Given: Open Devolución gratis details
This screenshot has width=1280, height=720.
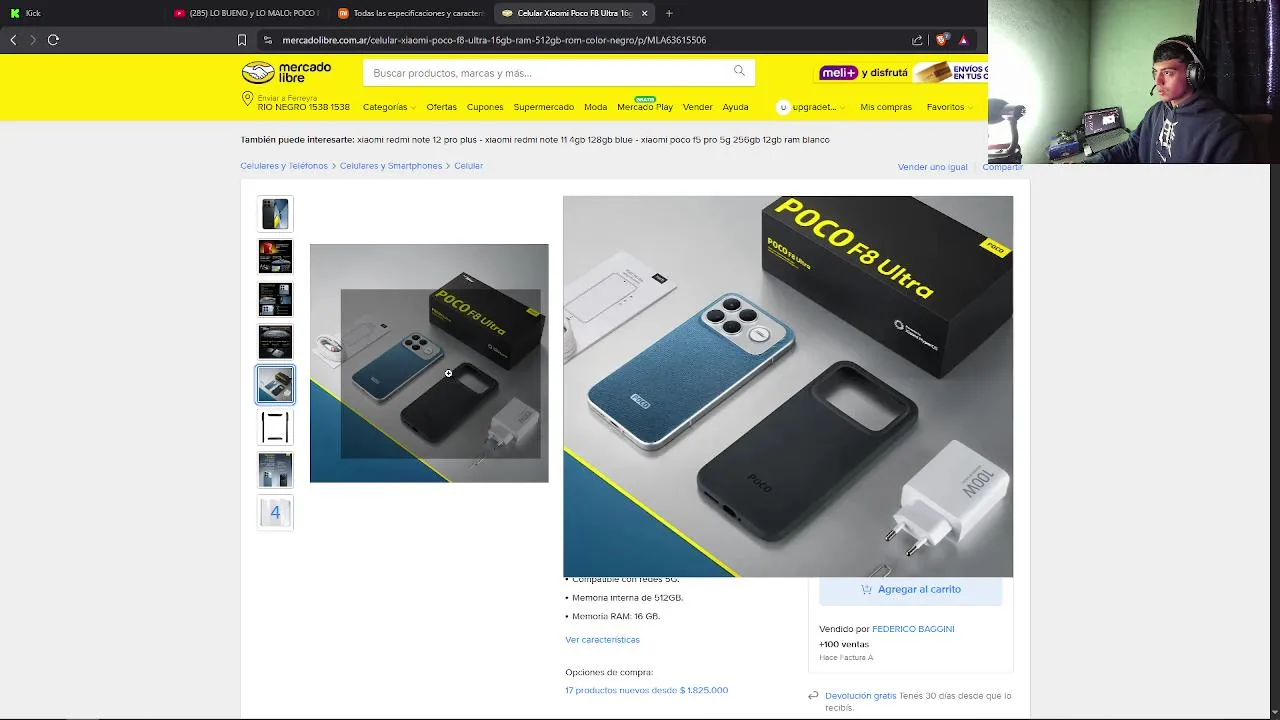Looking at the screenshot, I should click(860, 696).
